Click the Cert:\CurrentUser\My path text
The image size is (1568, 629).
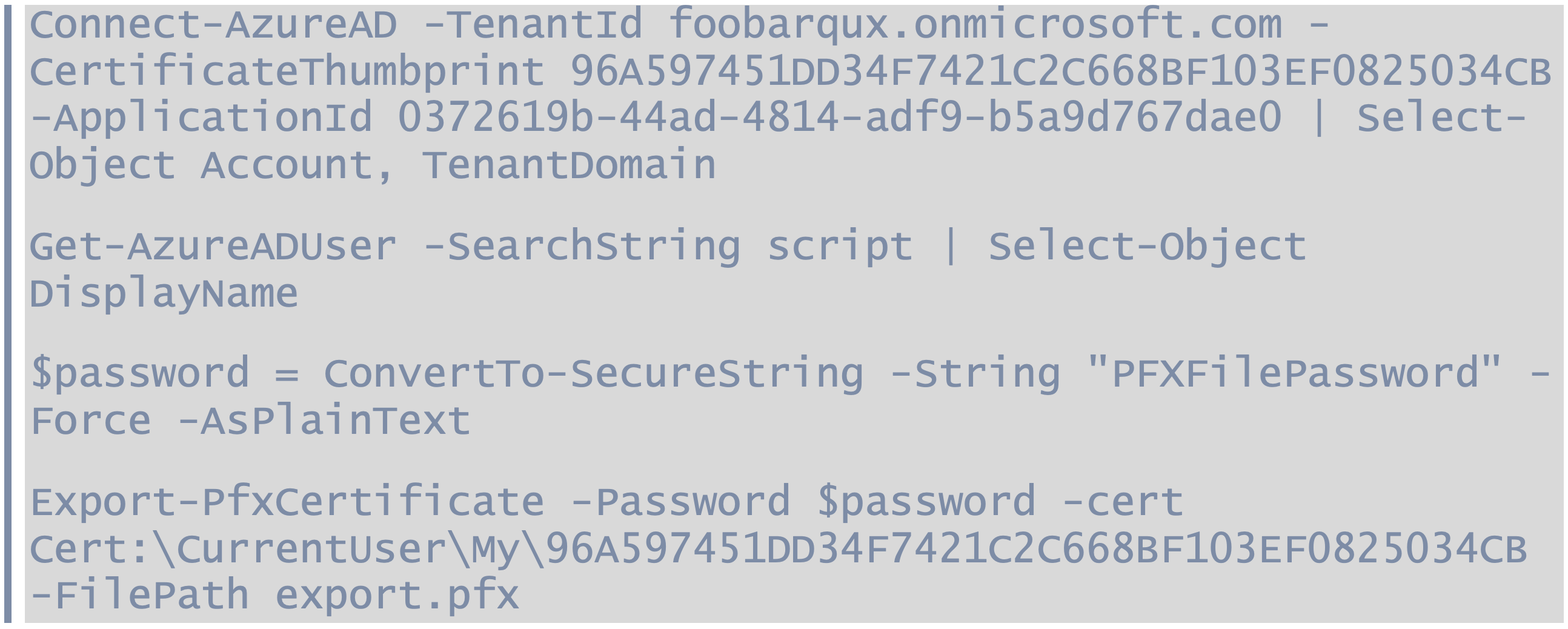(274, 549)
